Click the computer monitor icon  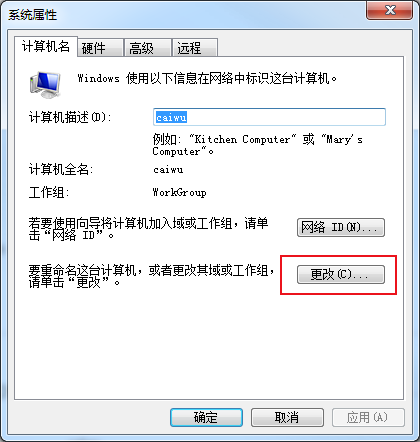[45, 85]
